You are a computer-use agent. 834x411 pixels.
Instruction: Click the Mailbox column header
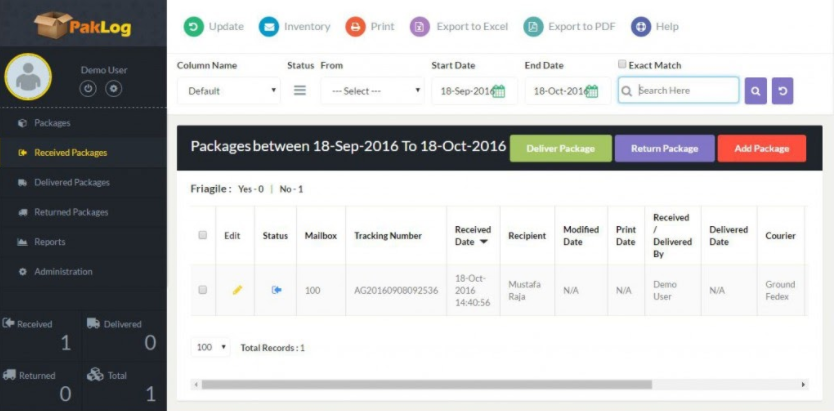[321, 236]
